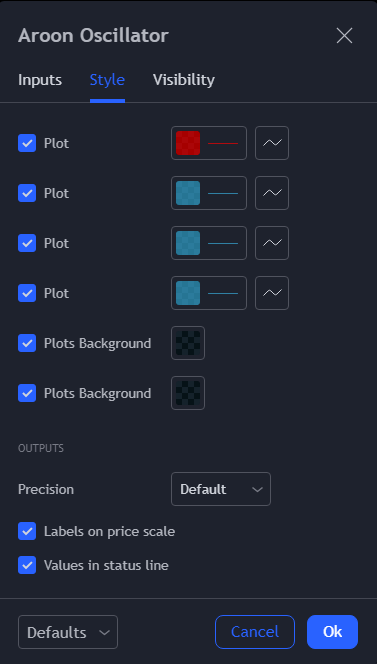This screenshot has height=664, width=377.
Task: Disable the first Plots Background checkbox
Action: (27, 343)
